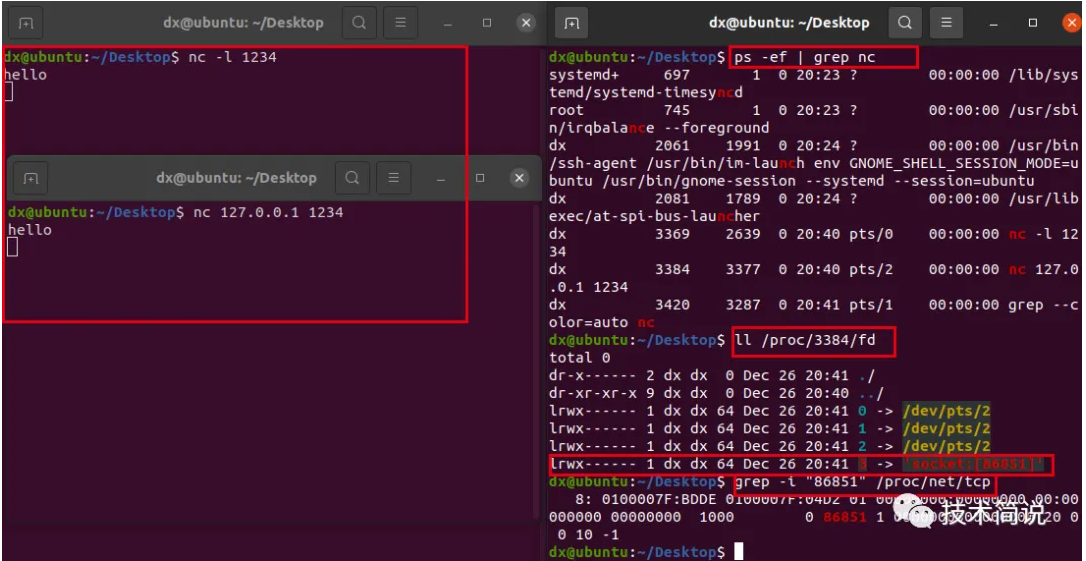Open hamburger menu in the overlapping lower-left terminal
1086x561 pixels.
(x=394, y=178)
